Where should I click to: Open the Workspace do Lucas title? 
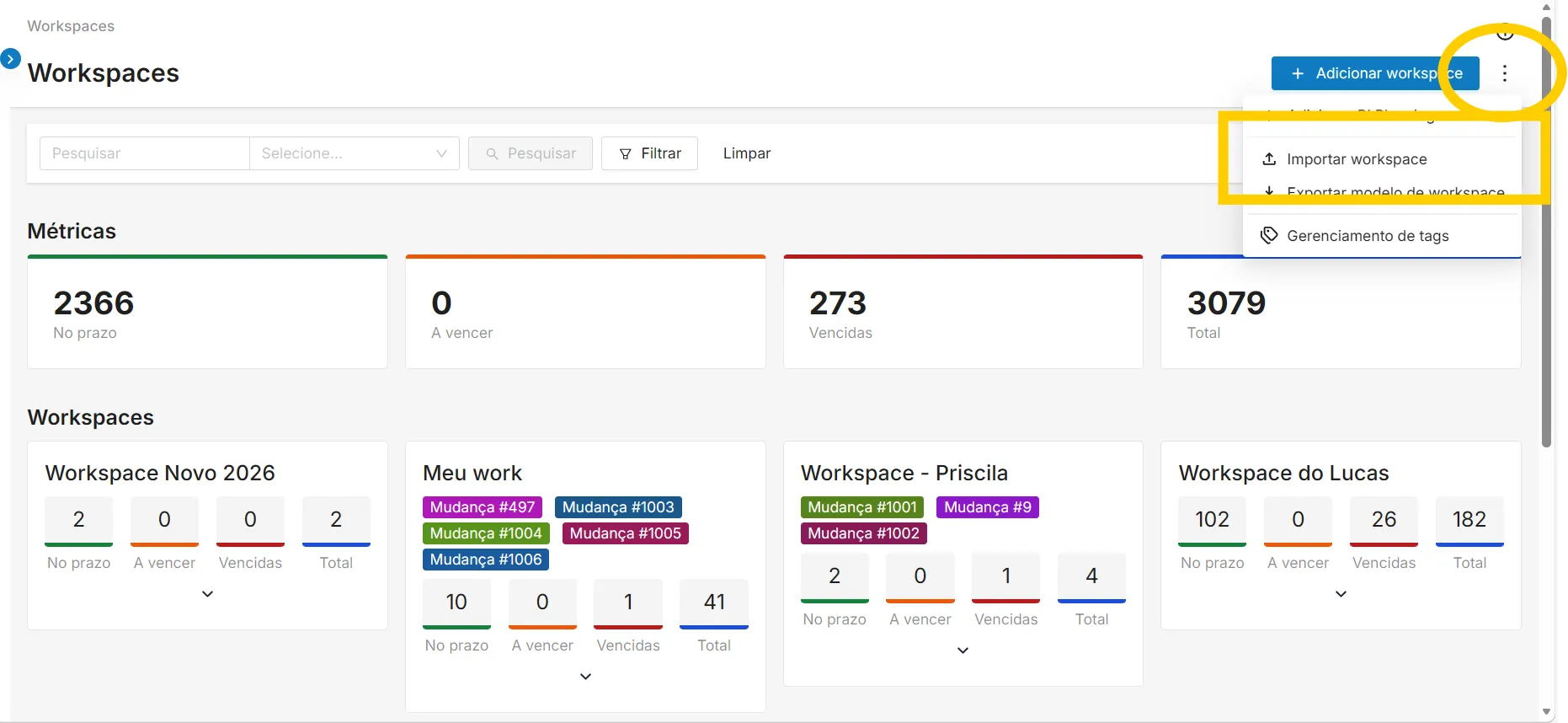(1283, 473)
